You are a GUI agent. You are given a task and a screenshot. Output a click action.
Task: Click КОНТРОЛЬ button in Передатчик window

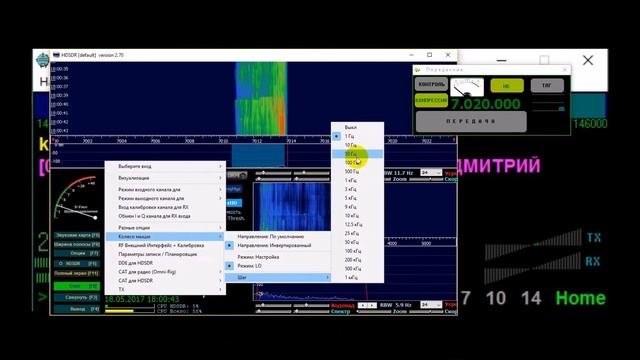(431, 84)
